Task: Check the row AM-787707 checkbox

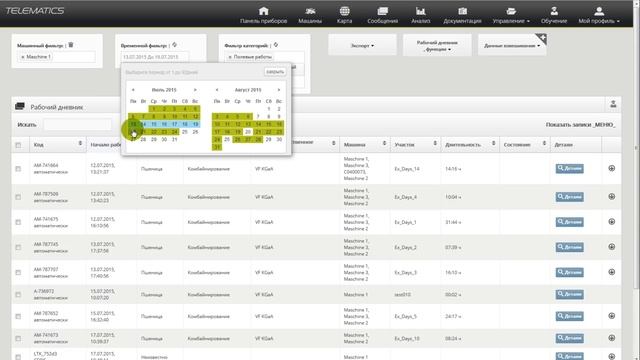Action: (x=18, y=272)
